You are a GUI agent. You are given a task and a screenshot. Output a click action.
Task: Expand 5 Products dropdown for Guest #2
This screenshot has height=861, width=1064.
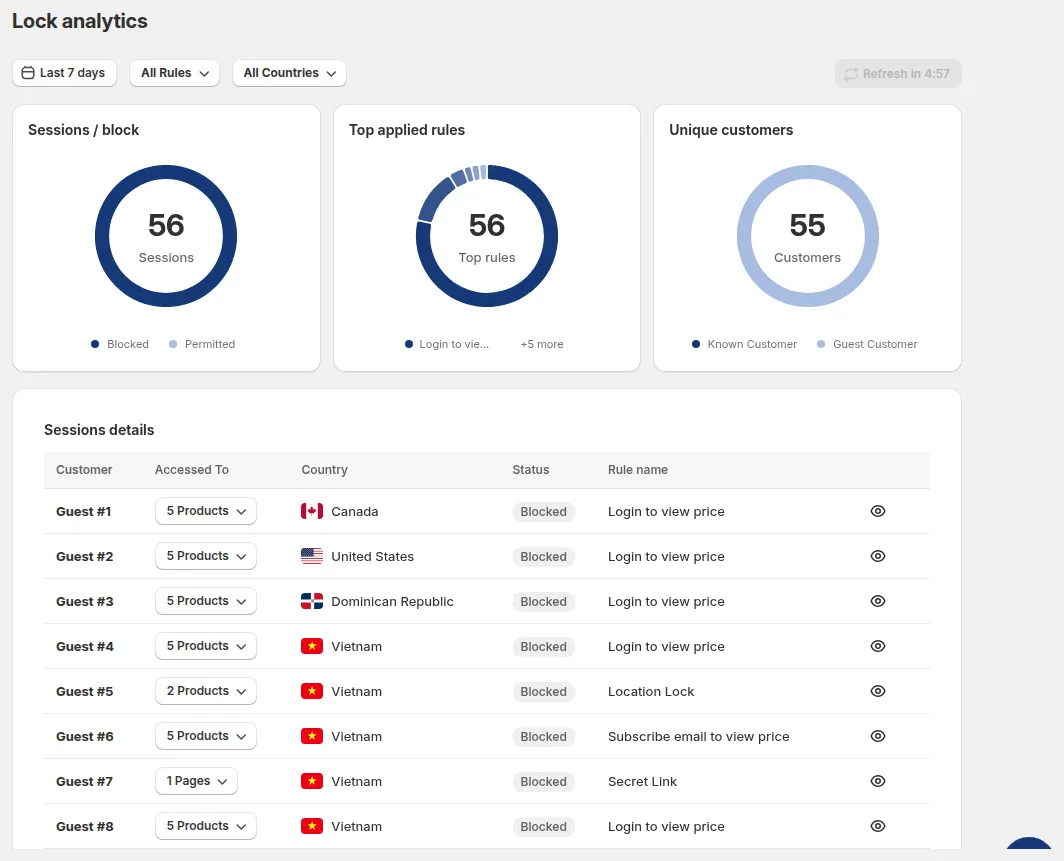(206, 556)
